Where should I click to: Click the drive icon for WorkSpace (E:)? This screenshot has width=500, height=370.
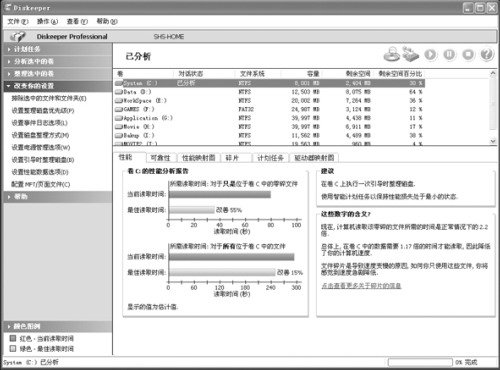tap(119, 100)
